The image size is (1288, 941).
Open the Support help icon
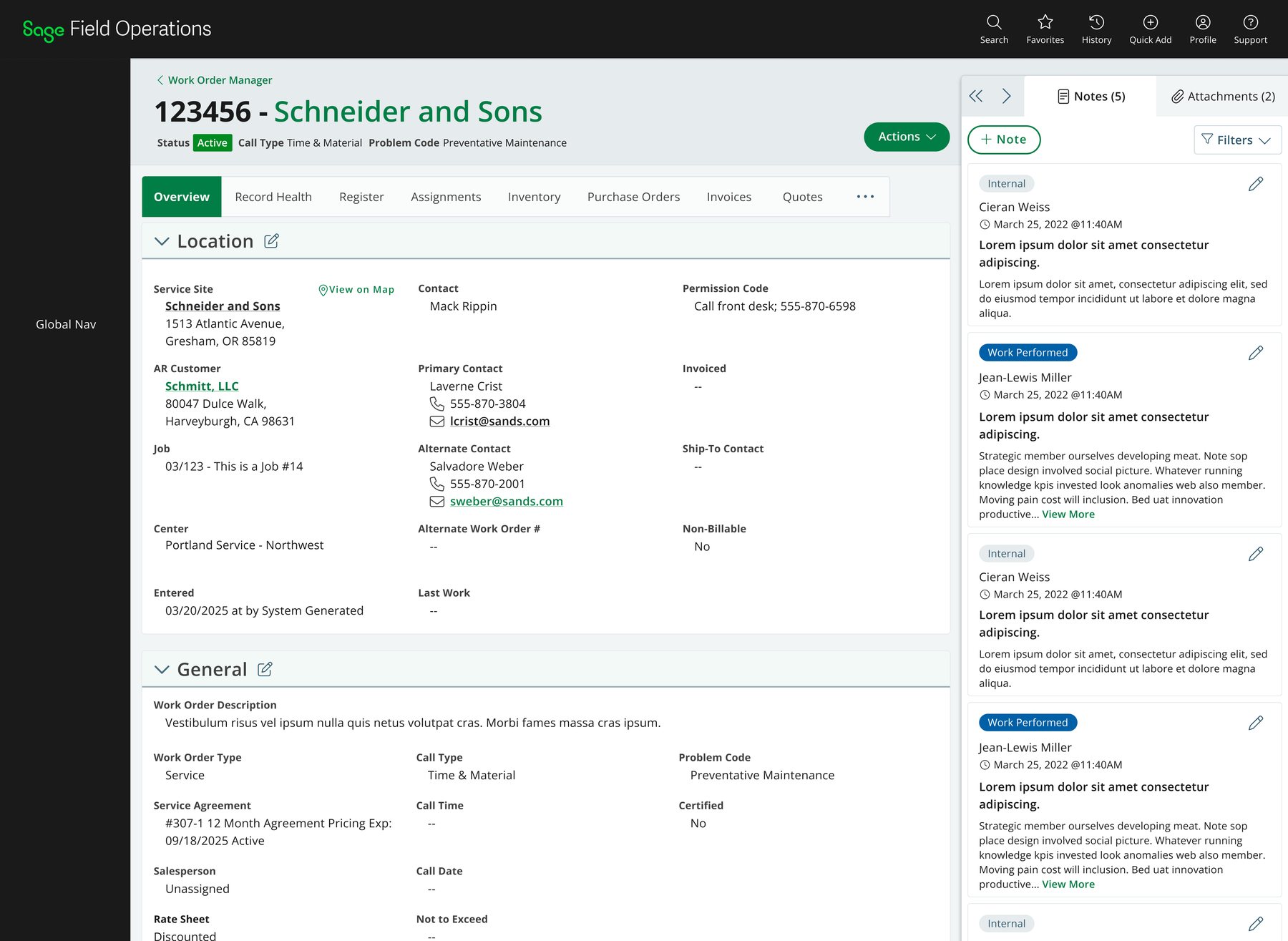tap(1250, 29)
